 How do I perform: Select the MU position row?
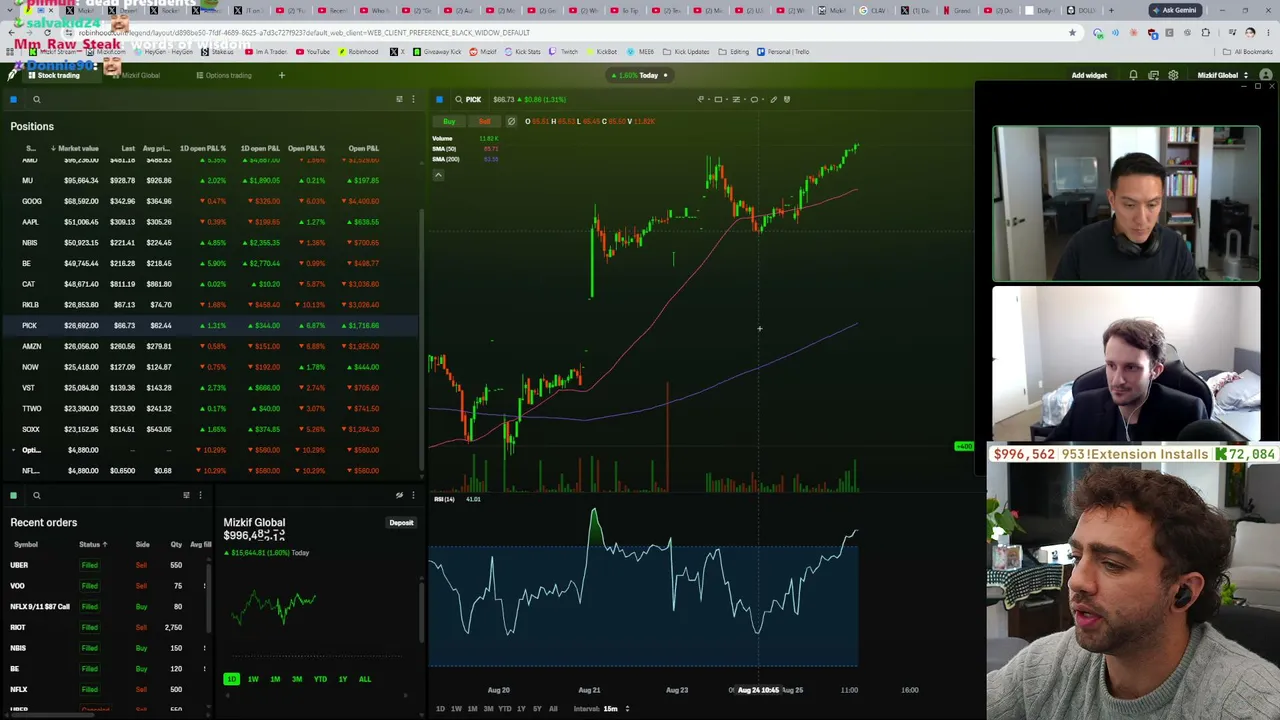[212, 181]
